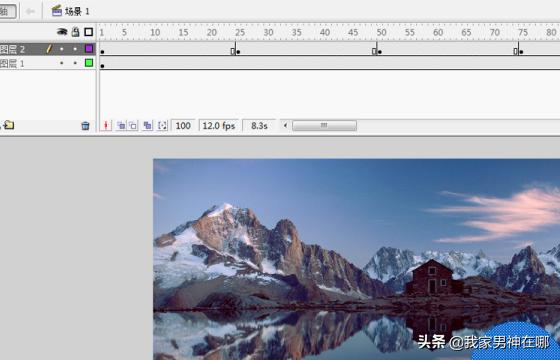
Task: Insert layer folder icon
Action: pyautogui.click(x=9, y=125)
